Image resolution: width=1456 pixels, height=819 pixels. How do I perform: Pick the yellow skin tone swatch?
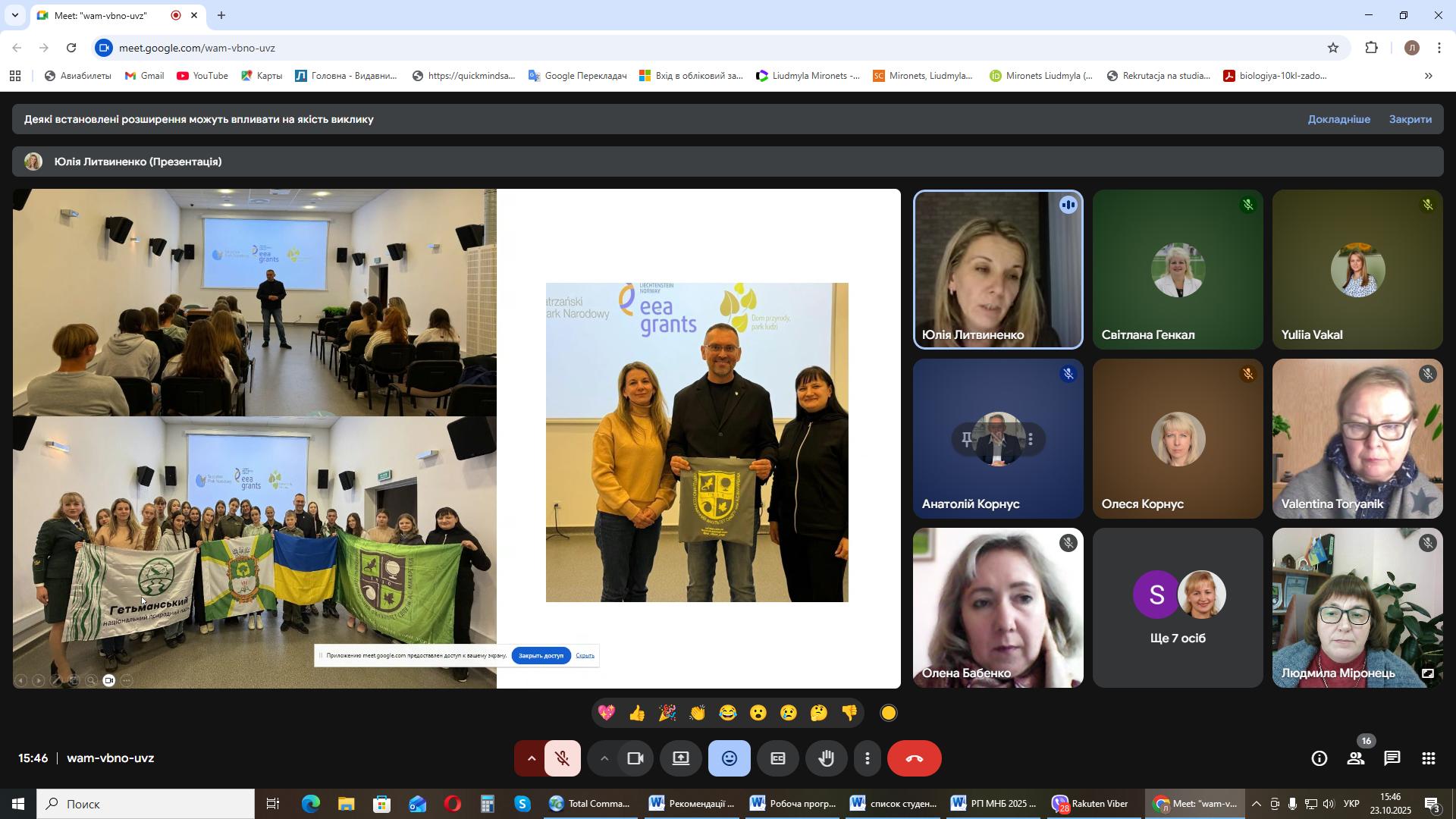[x=889, y=714]
